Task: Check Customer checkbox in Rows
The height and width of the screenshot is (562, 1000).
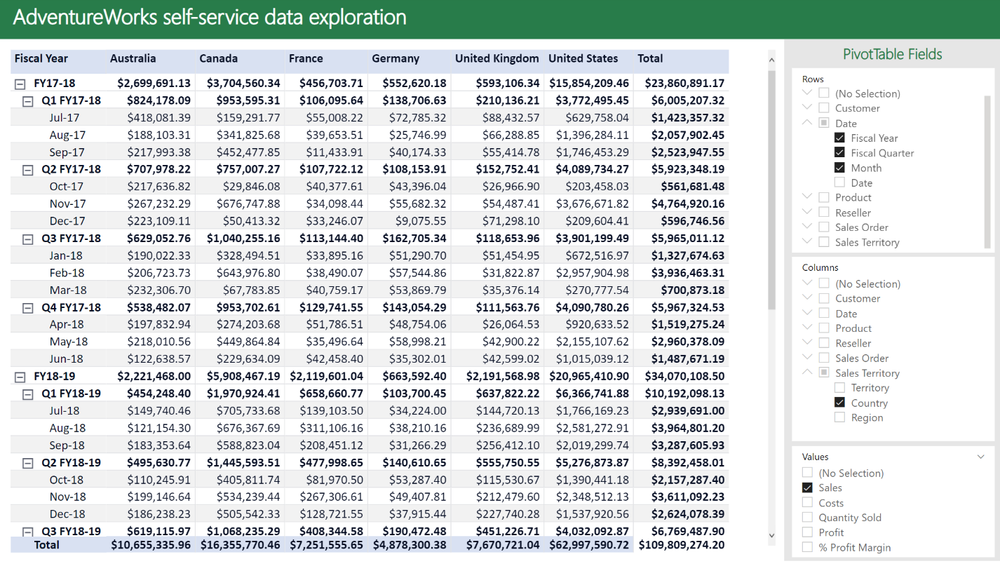Action: 824,108
